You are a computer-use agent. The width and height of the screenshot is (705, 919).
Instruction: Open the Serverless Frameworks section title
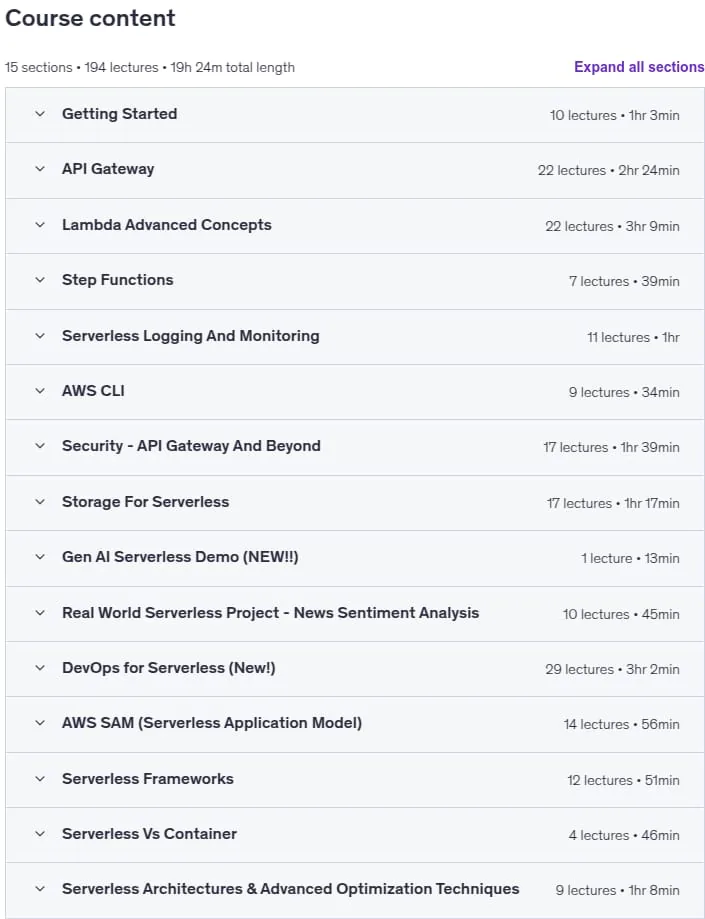coord(148,778)
